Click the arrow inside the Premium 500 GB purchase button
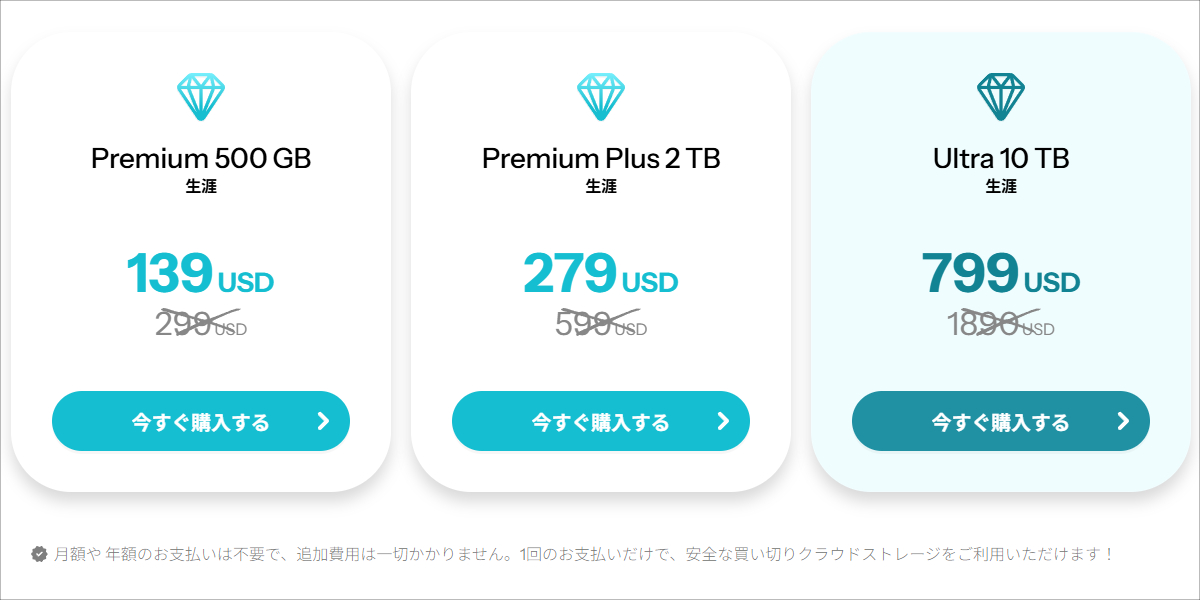This screenshot has height=600, width=1200. click(x=322, y=421)
